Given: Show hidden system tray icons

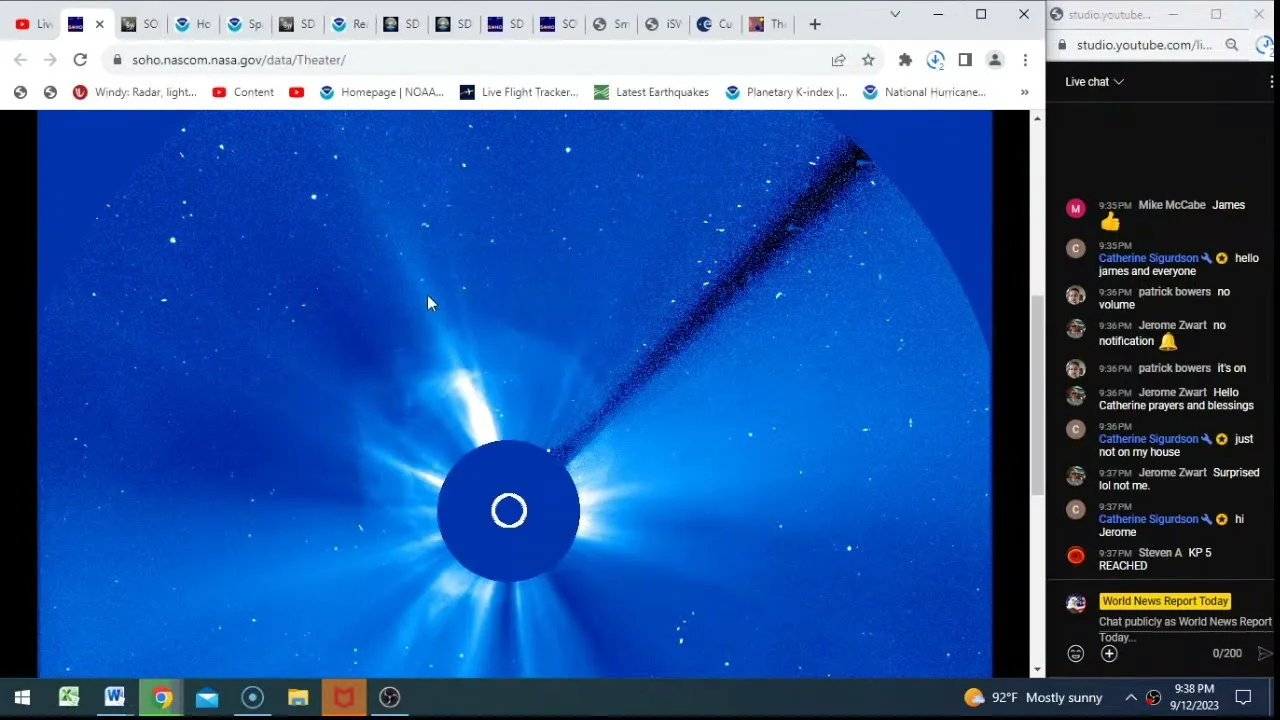Looking at the screenshot, I should [1131, 698].
